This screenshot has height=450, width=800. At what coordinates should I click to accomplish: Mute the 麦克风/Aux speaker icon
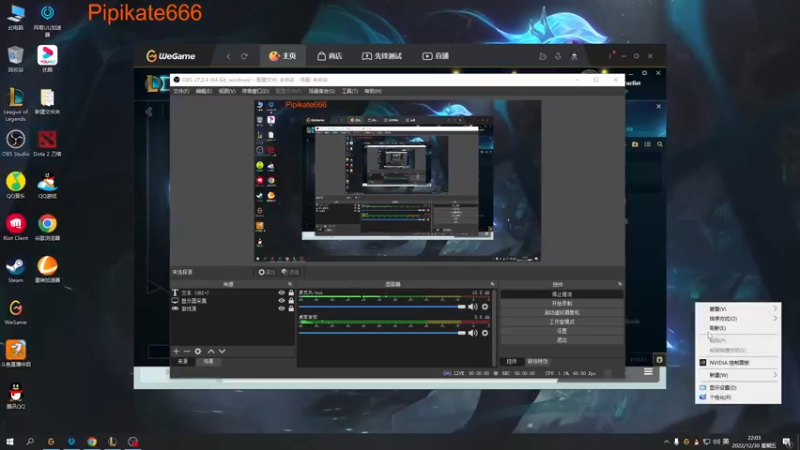point(472,307)
